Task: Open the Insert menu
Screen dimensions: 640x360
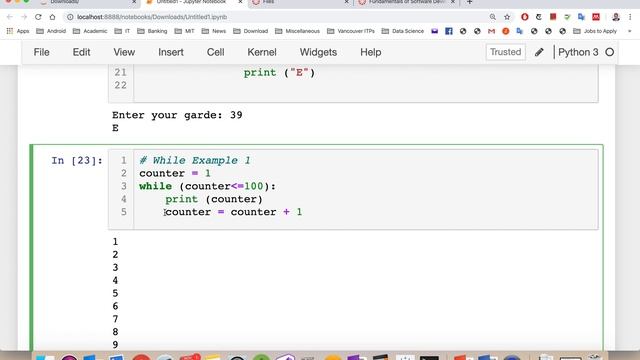Action: point(171,52)
